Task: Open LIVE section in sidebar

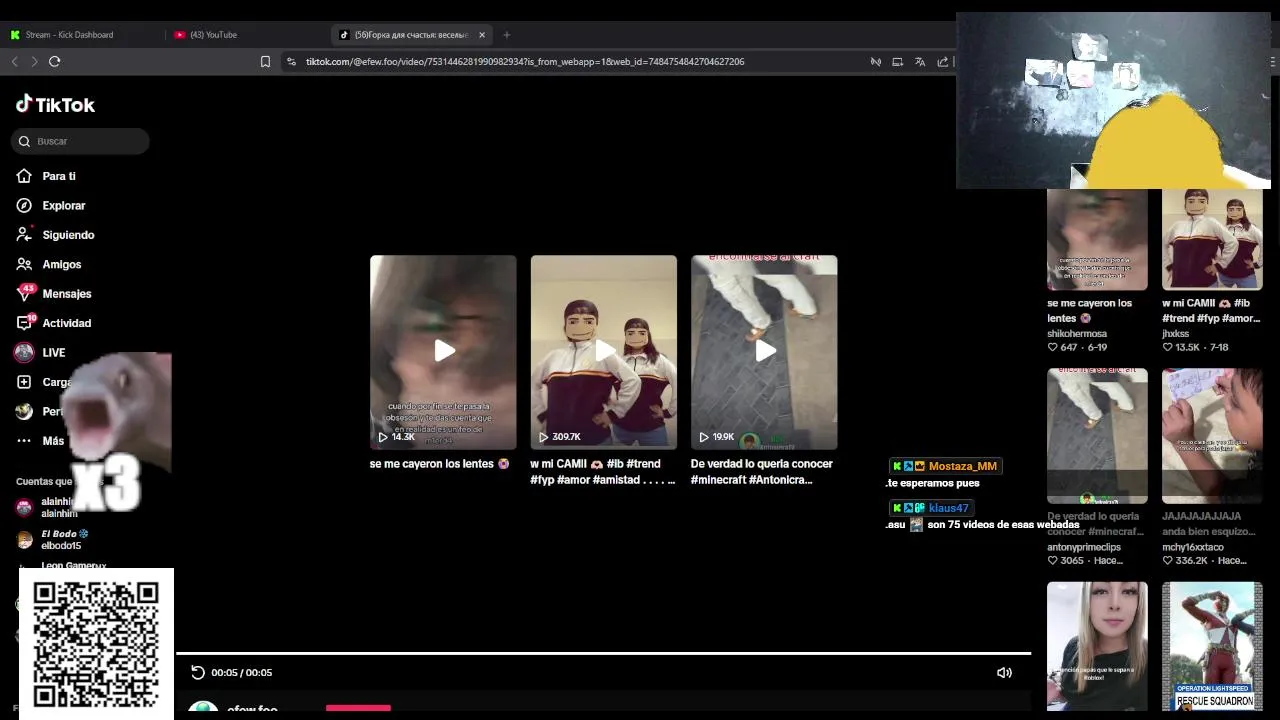Action: (53, 353)
